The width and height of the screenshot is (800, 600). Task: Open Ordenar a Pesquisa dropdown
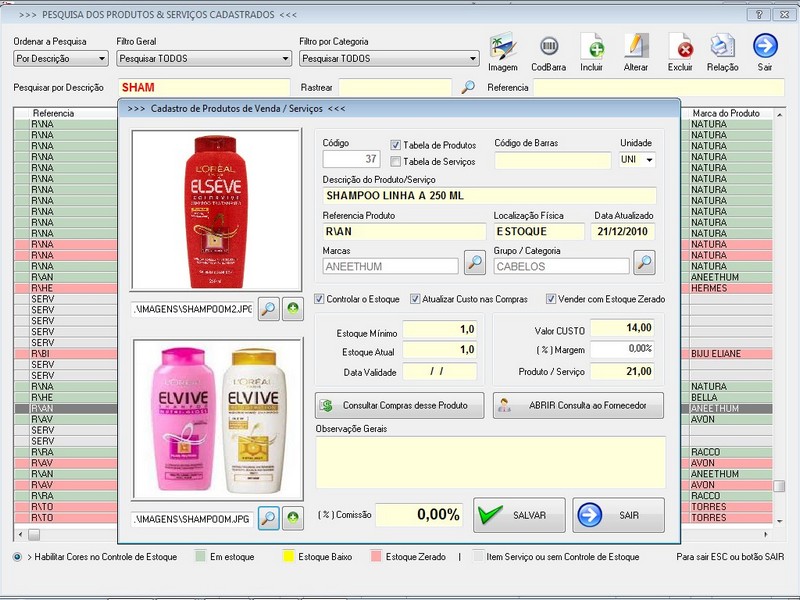tap(61, 59)
